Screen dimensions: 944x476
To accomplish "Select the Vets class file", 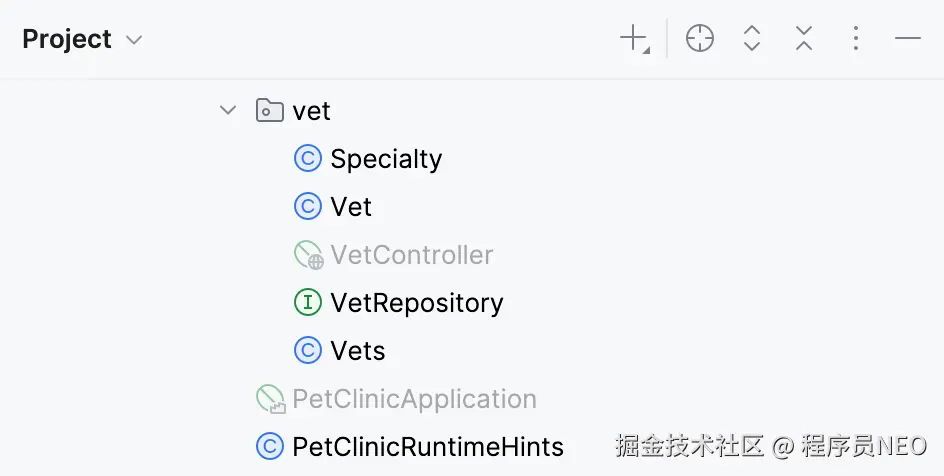I will coord(357,351).
